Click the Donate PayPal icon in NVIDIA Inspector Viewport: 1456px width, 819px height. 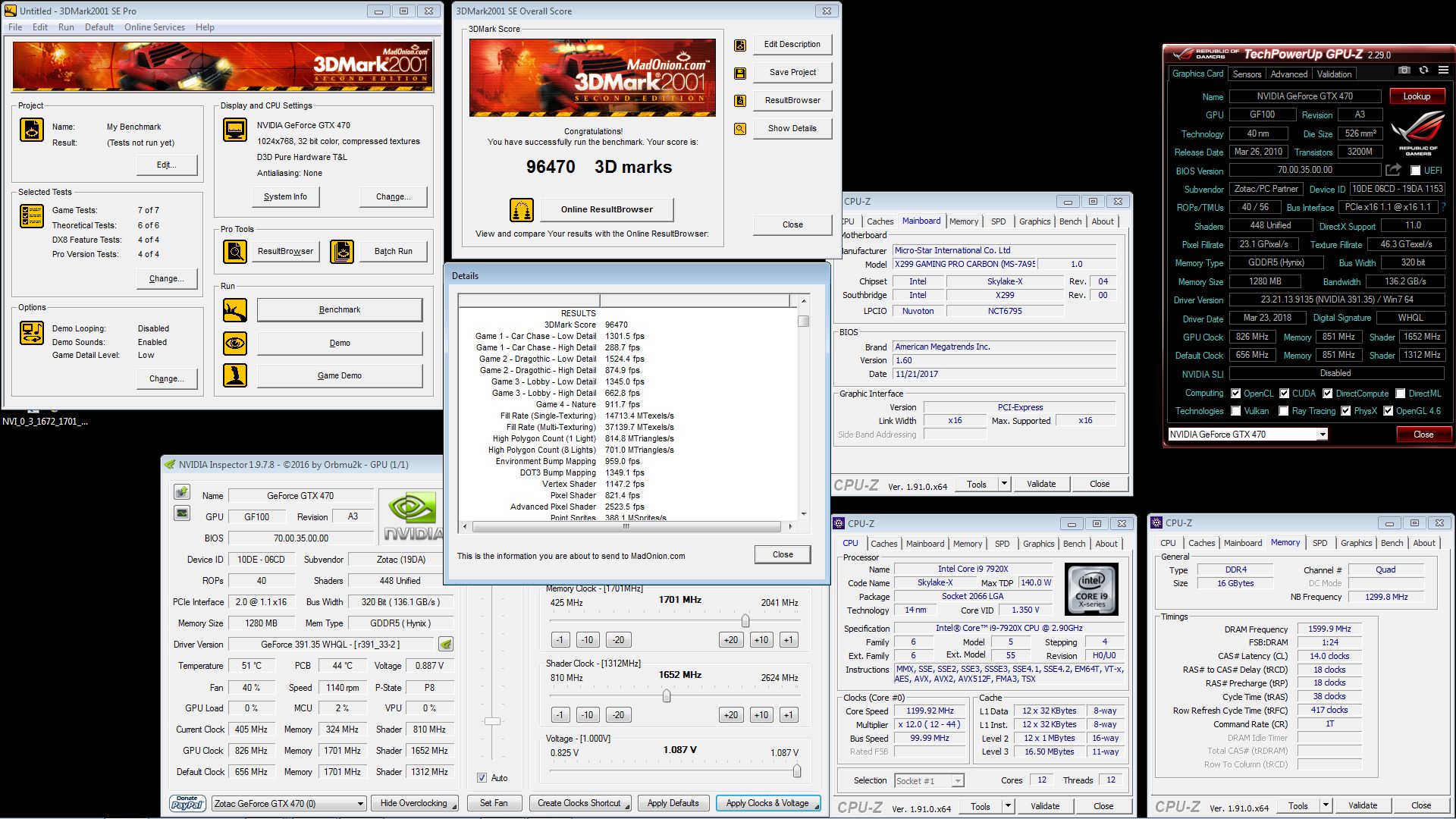coord(187,803)
